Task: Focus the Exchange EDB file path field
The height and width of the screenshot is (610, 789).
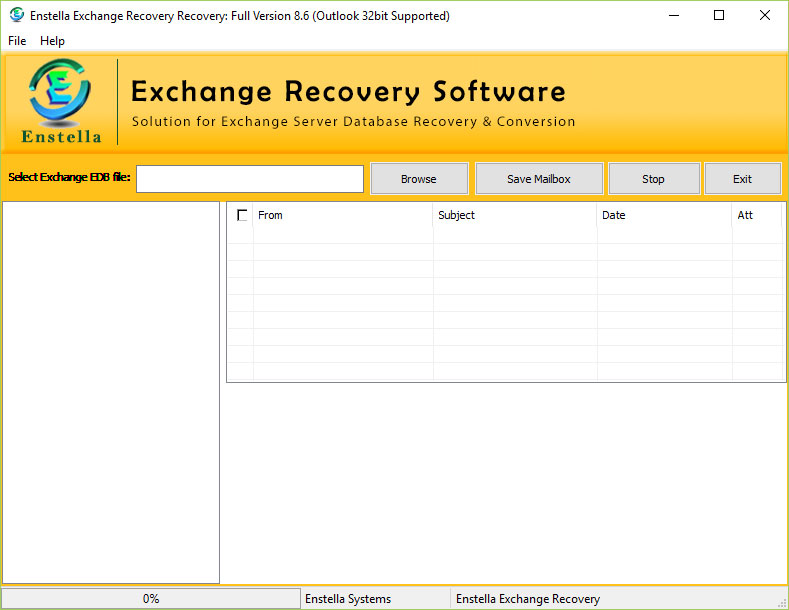Action: pyautogui.click(x=250, y=179)
